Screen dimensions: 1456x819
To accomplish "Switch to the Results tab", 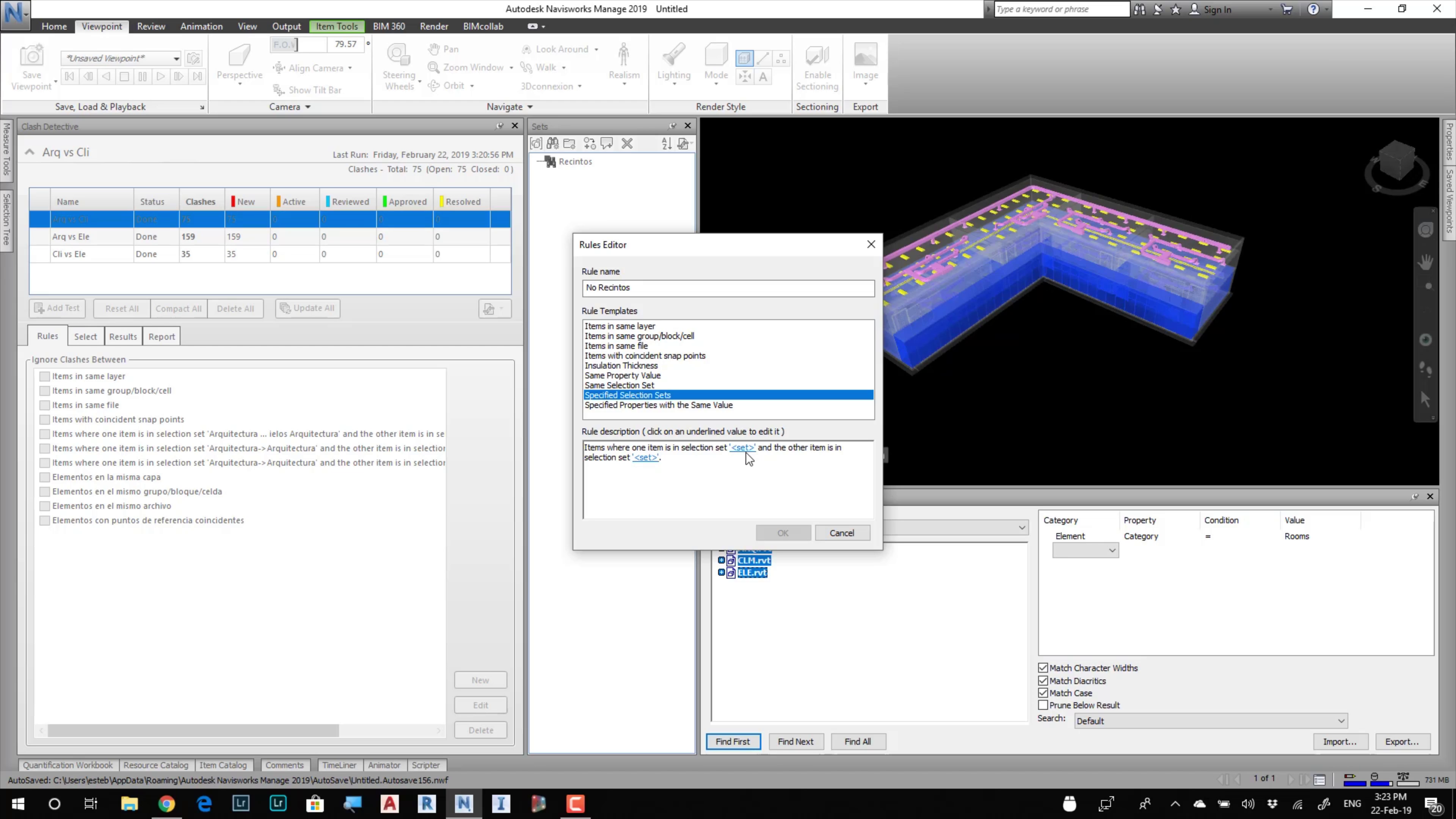I will tap(122, 337).
